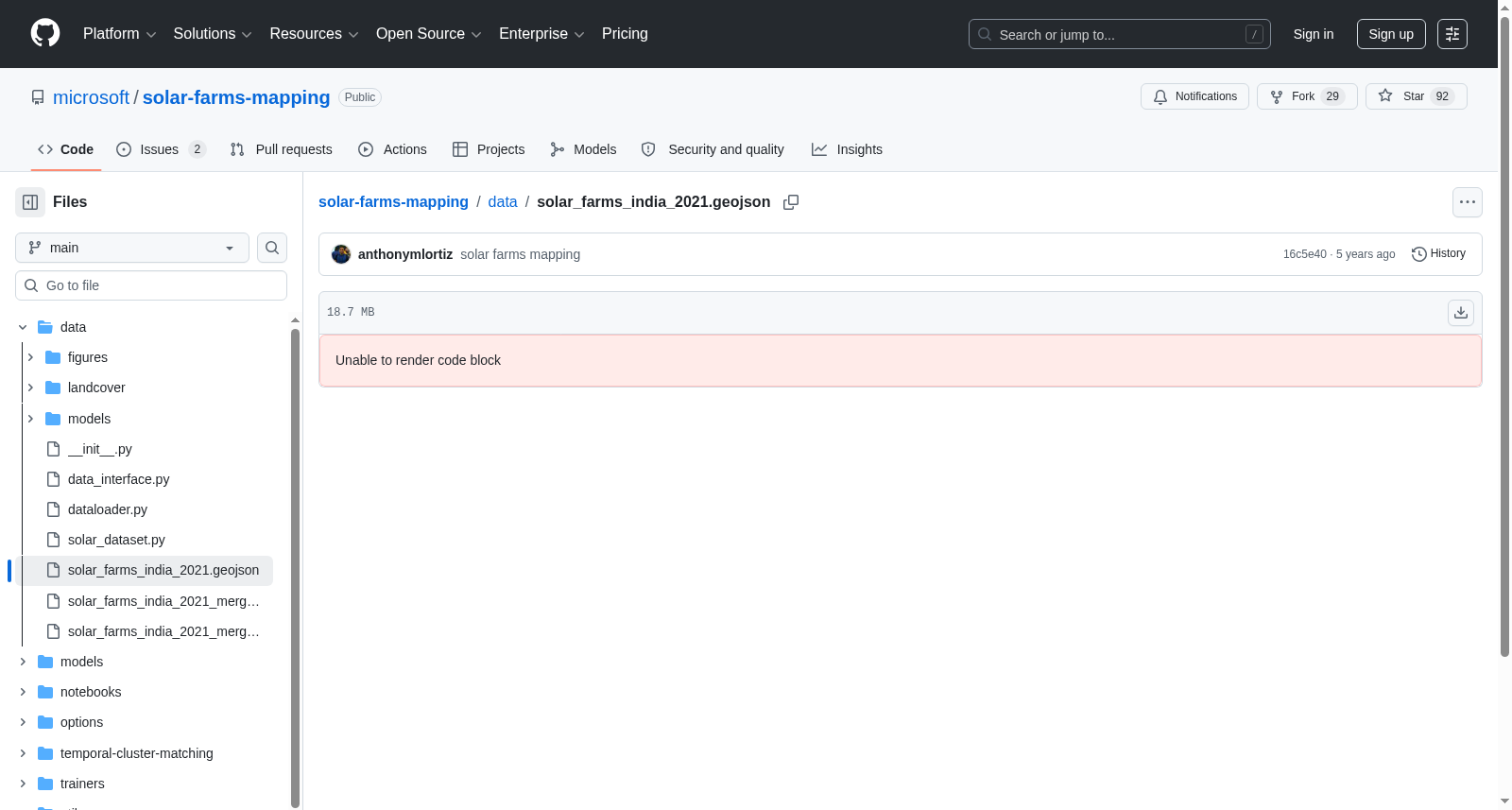The image size is (1512, 810).
Task: Click the file tree search icon
Action: click(272, 248)
